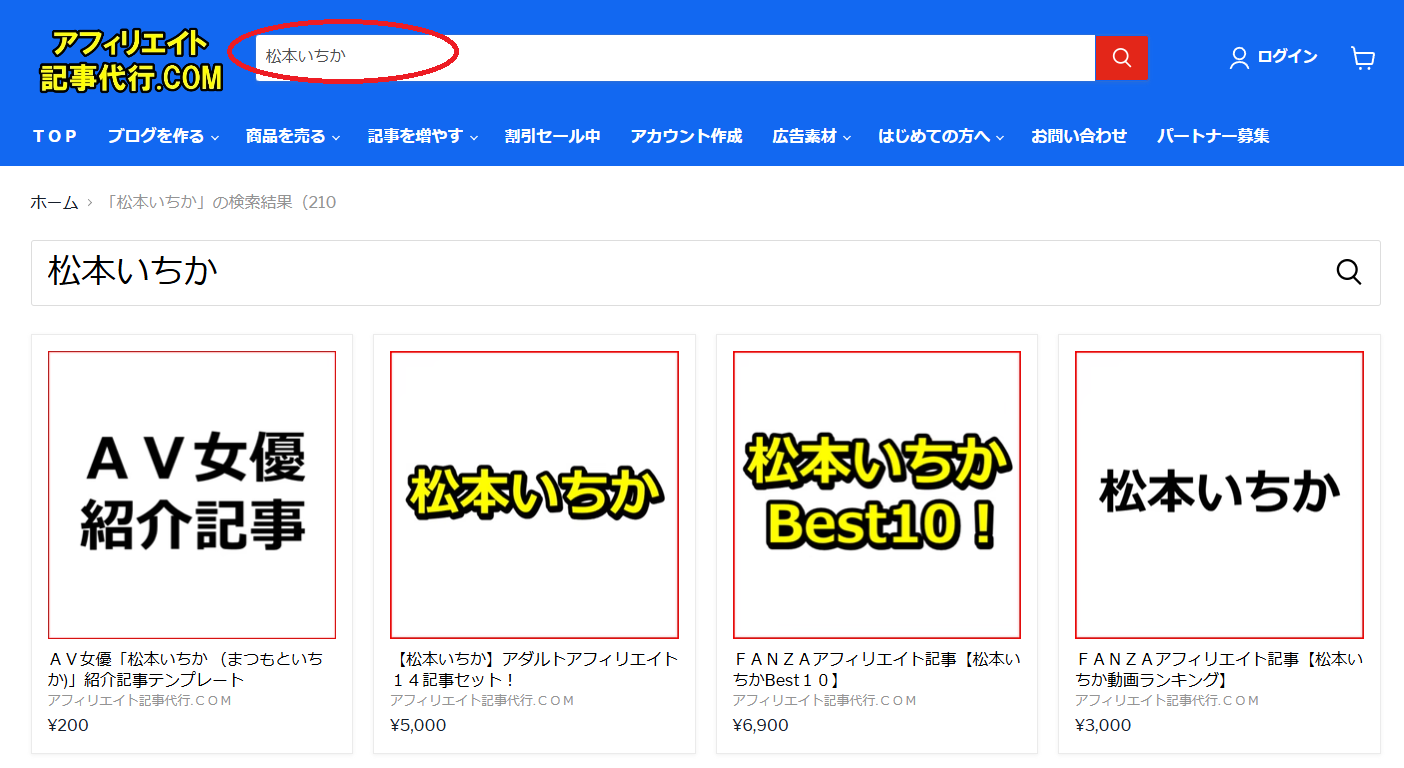Click the ログイン link
This screenshot has width=1404, height=768.
click(x=1287, y=57)
